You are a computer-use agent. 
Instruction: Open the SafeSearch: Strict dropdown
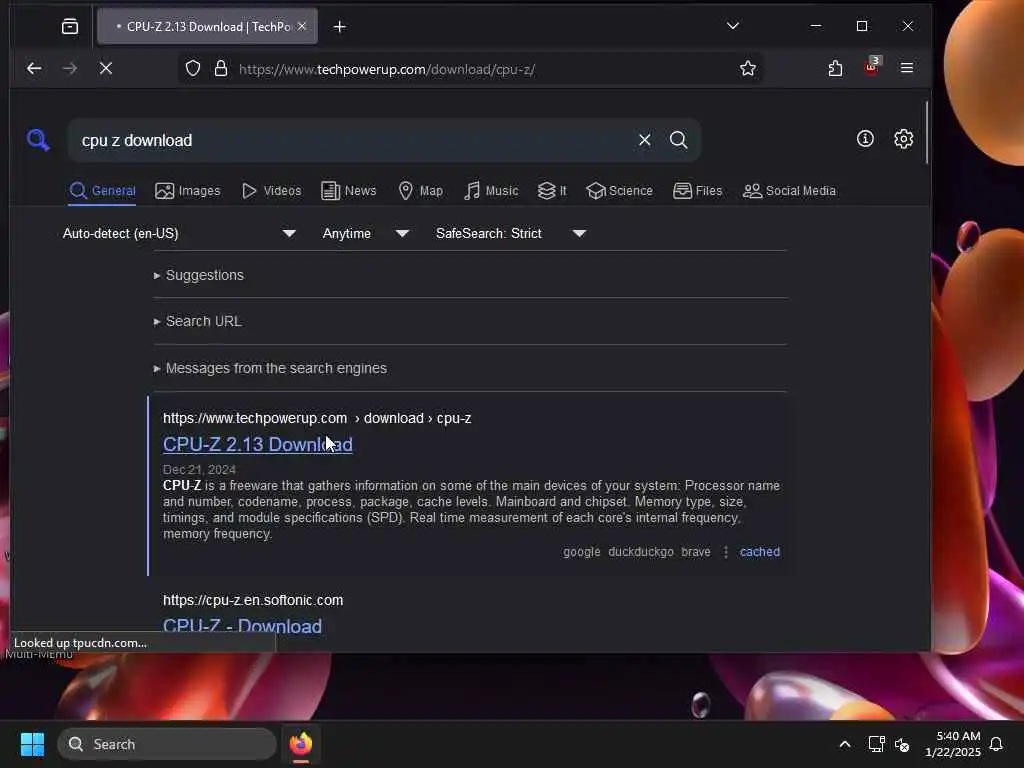point(511,233)
